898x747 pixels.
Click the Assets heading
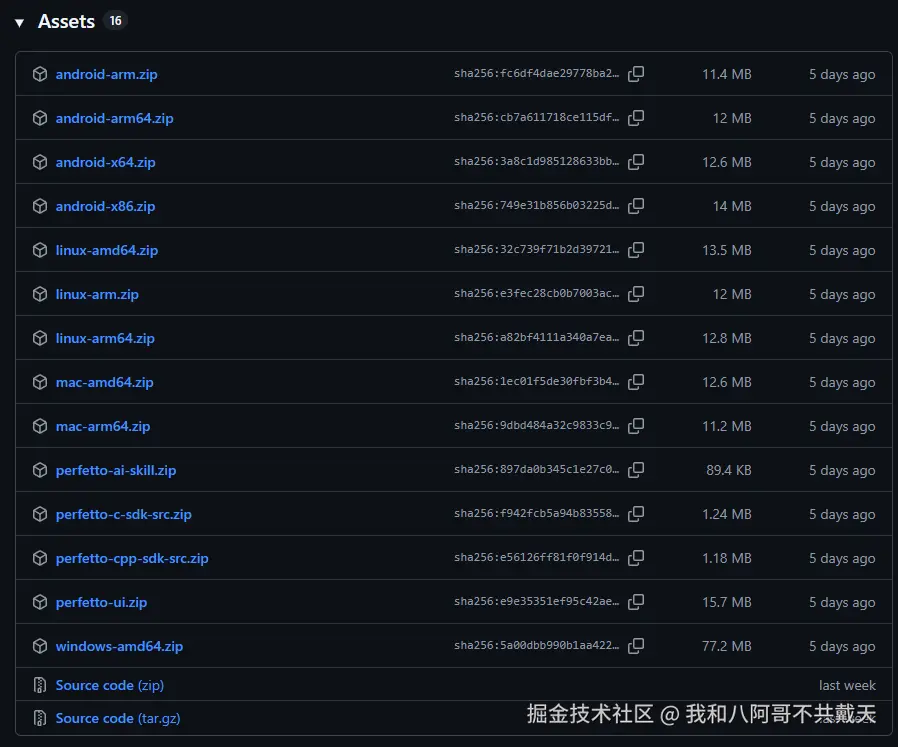tap(66, 22)
